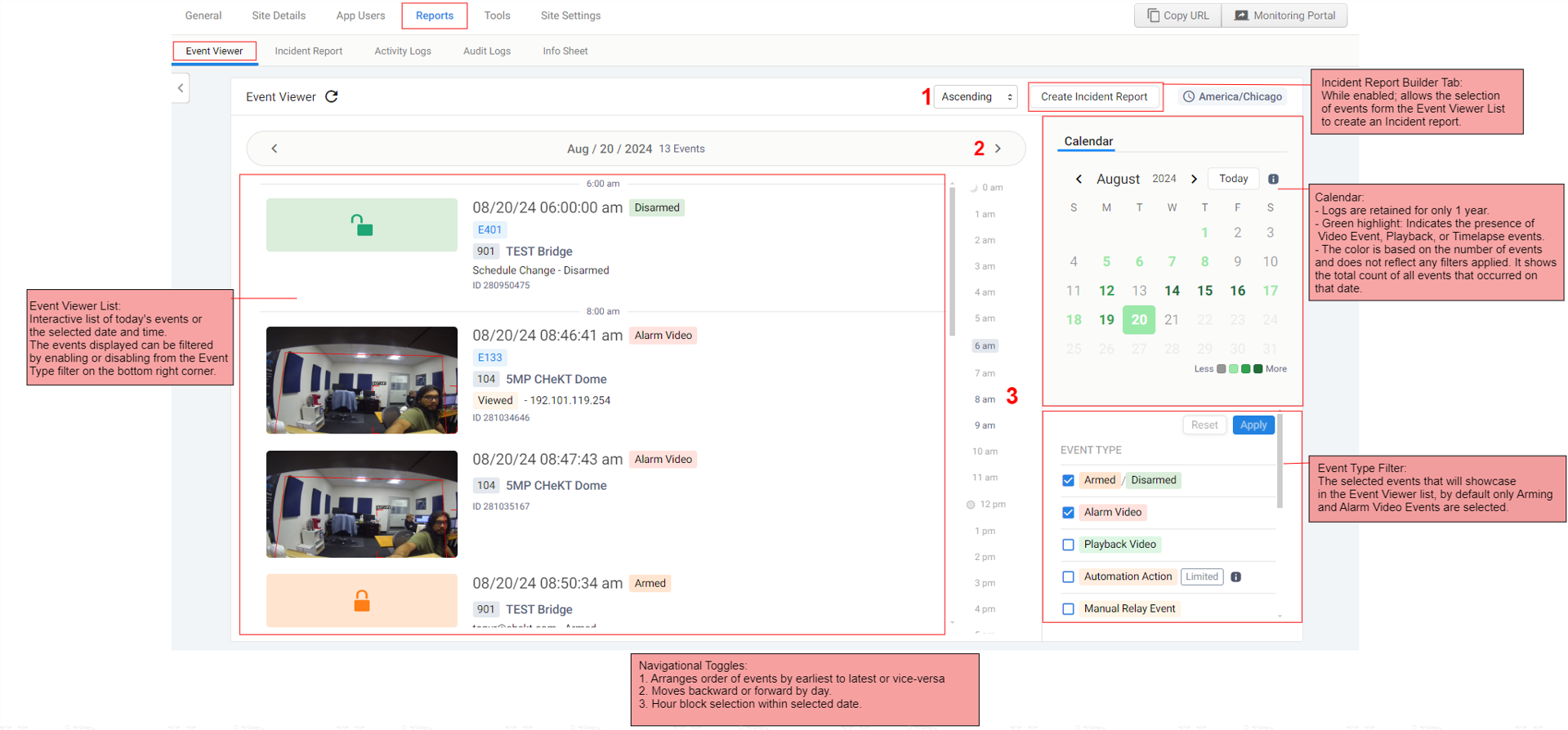Viewport: 1568px width, 730px height.
Task: Click the Viewed status tag
Action: pyautogui.click(x=495, y=400)
